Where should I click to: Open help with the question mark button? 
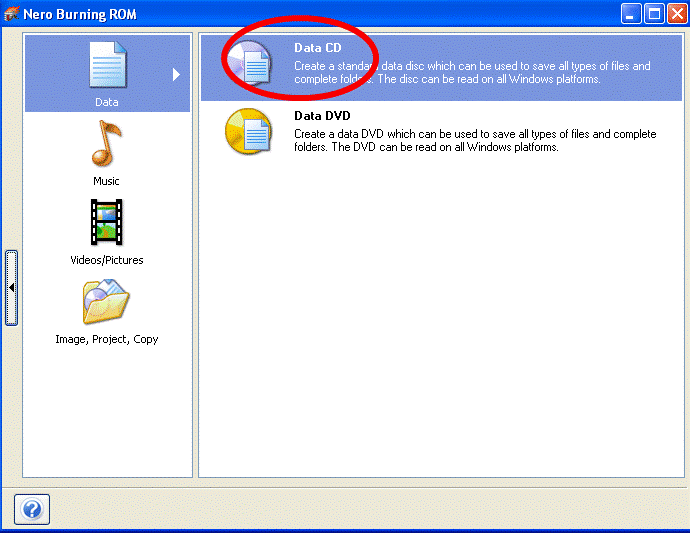[32, 509]
